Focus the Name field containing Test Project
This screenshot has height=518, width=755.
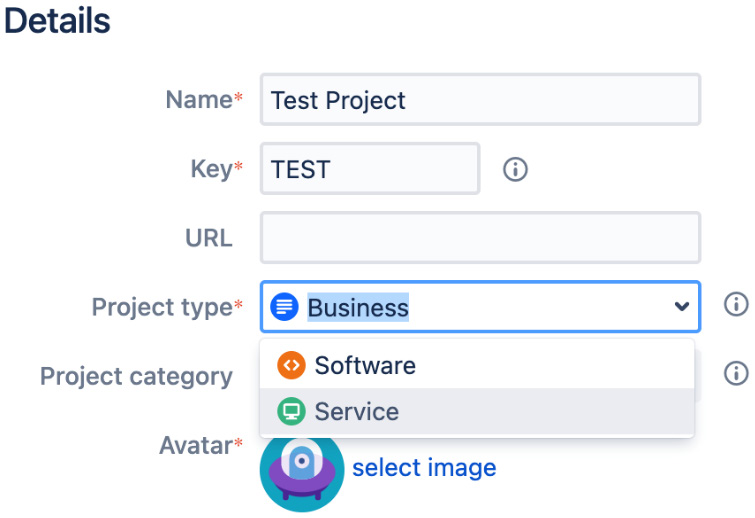[x=480, y=100]
